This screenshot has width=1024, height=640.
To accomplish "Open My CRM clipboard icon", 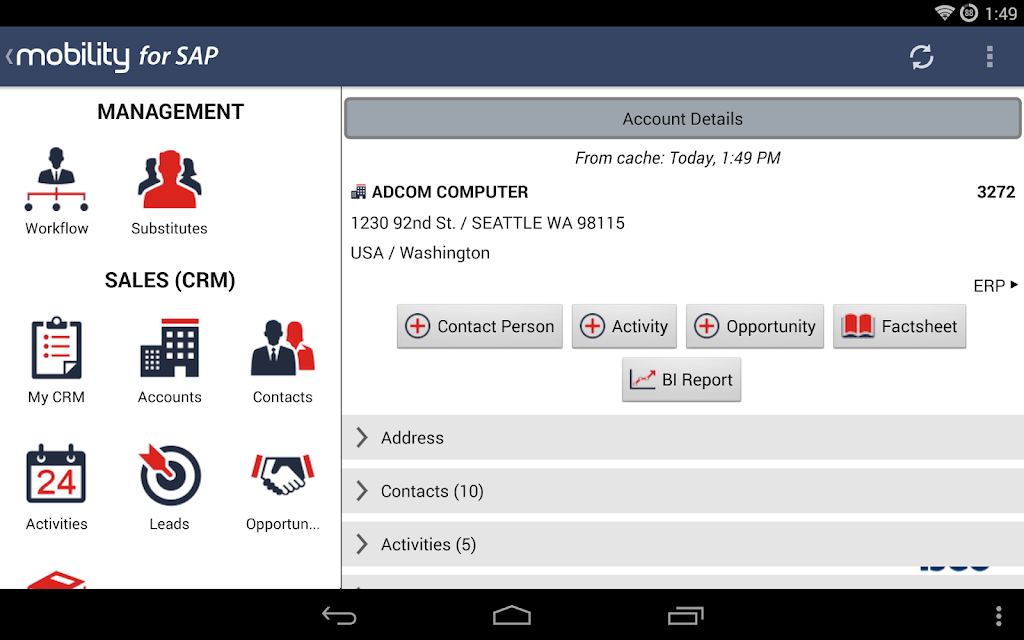I will coord(56,348).
